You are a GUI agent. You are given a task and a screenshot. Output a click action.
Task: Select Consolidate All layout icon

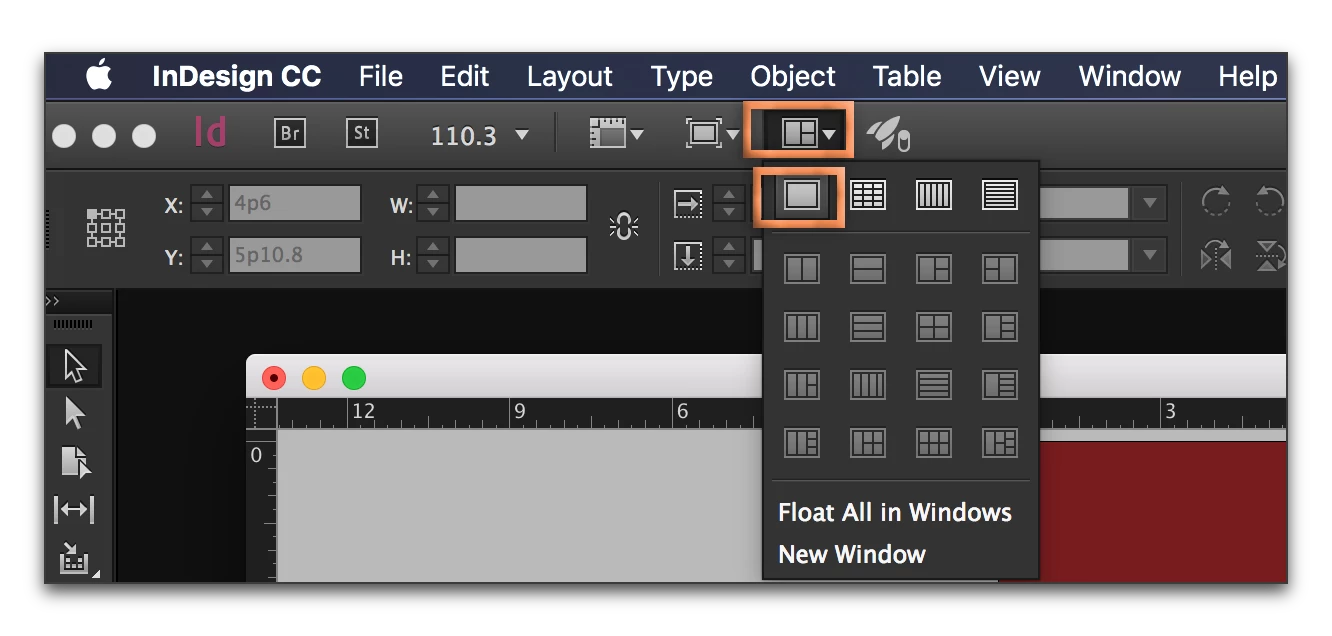click(x=802, y=195)
